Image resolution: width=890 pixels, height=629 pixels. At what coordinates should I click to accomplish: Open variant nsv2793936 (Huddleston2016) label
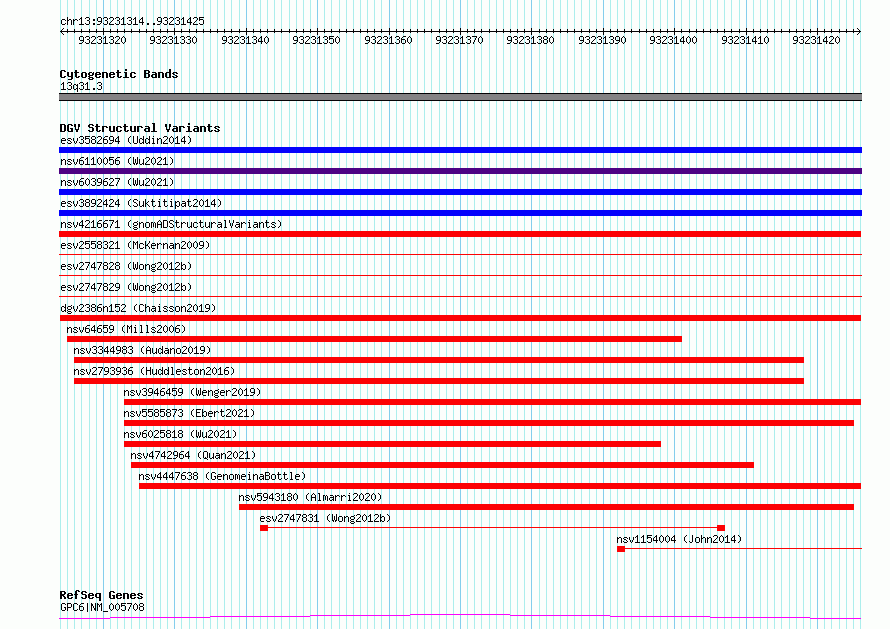click(154, 371)
